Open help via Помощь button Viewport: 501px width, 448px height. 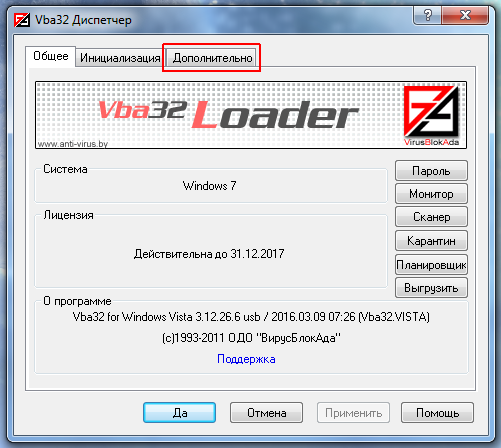[x=437, y=413]
